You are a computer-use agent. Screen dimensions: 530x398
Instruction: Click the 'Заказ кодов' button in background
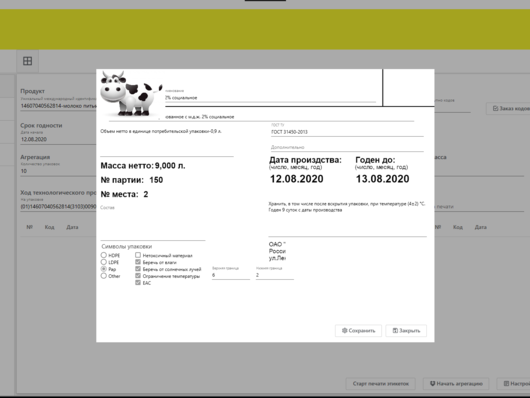[x=508, y=109]
